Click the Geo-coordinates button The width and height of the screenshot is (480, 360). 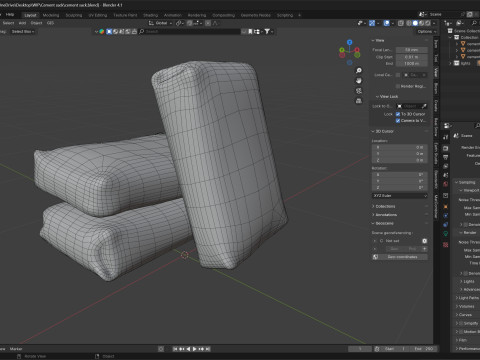(400, 257)
